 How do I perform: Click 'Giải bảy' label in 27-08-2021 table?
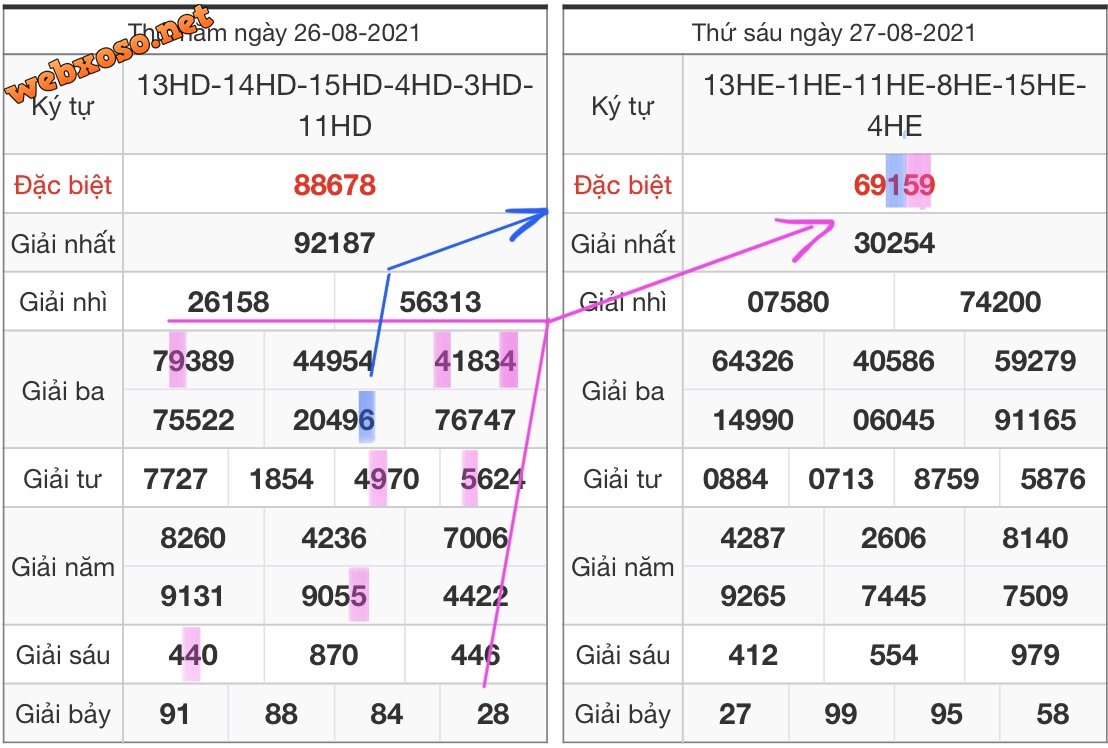pyautogui.click(x=623, y=714)
